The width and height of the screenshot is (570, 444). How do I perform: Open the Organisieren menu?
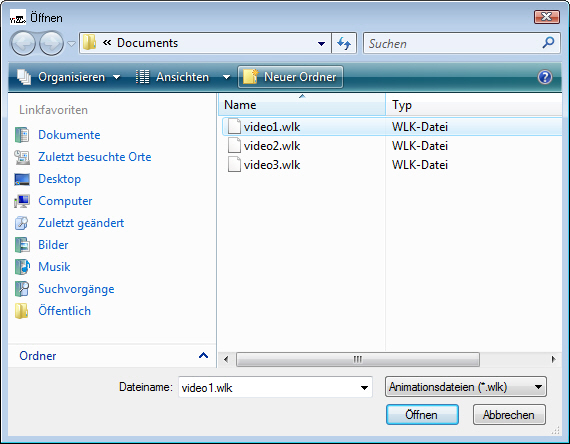point(69,77)
